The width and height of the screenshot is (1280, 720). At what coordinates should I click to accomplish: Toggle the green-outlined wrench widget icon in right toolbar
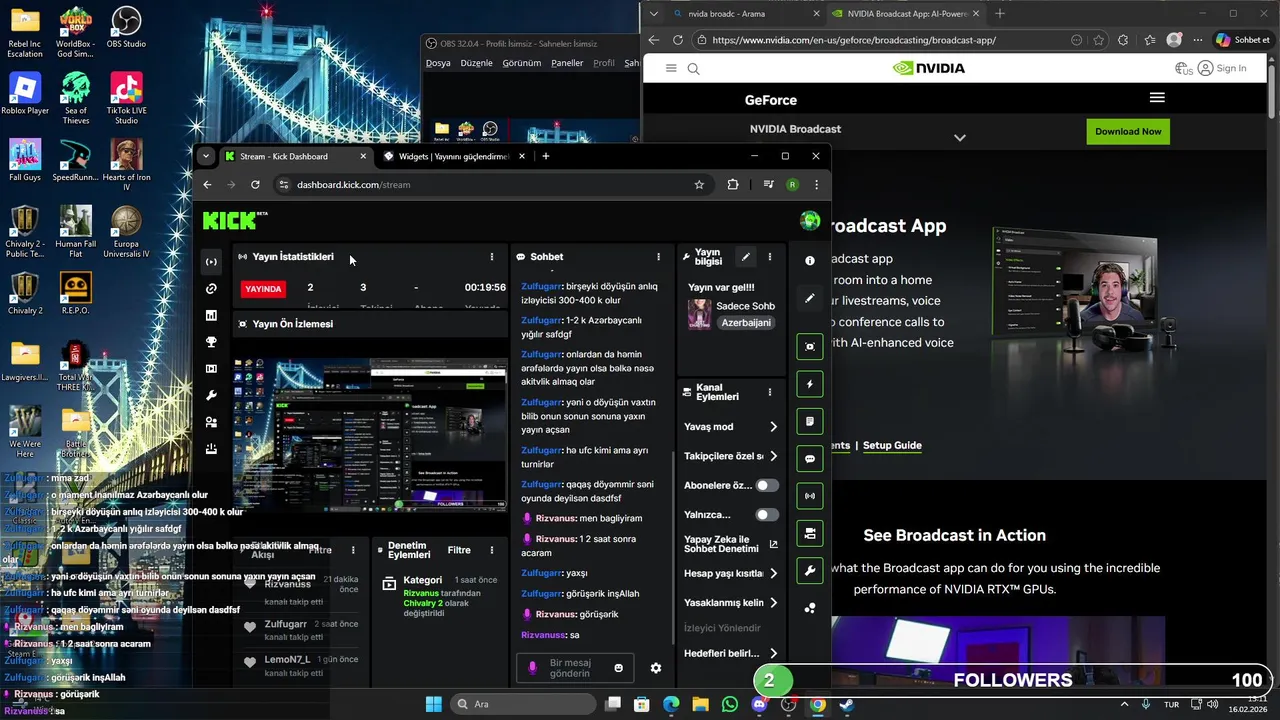(810, 571)
